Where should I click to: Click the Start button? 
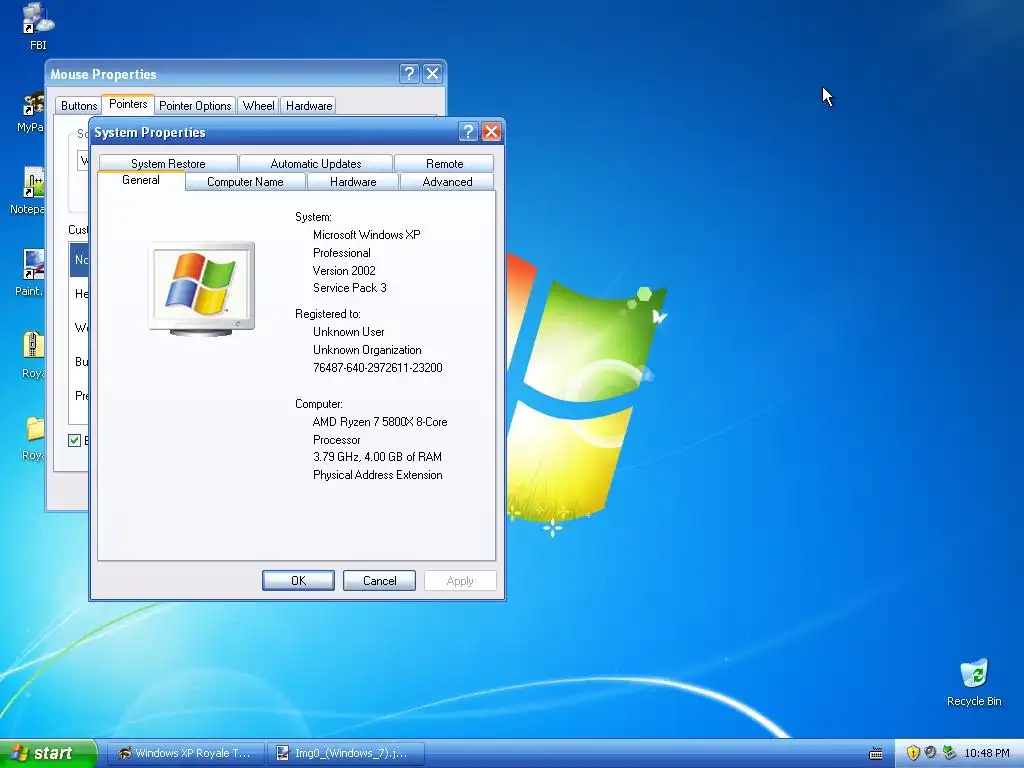48,753
